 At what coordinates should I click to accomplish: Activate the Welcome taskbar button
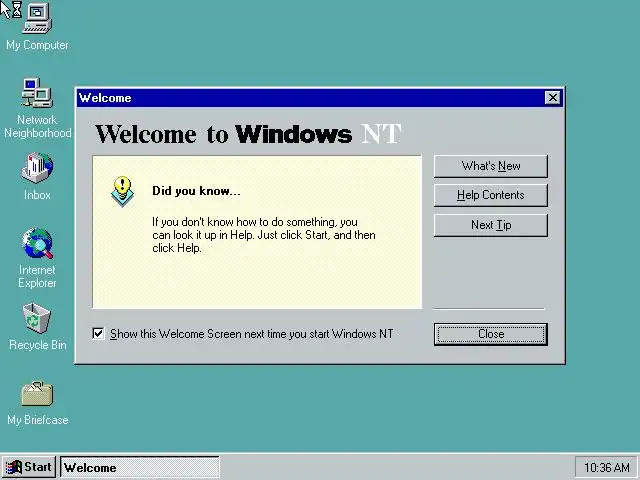[140, 467]
